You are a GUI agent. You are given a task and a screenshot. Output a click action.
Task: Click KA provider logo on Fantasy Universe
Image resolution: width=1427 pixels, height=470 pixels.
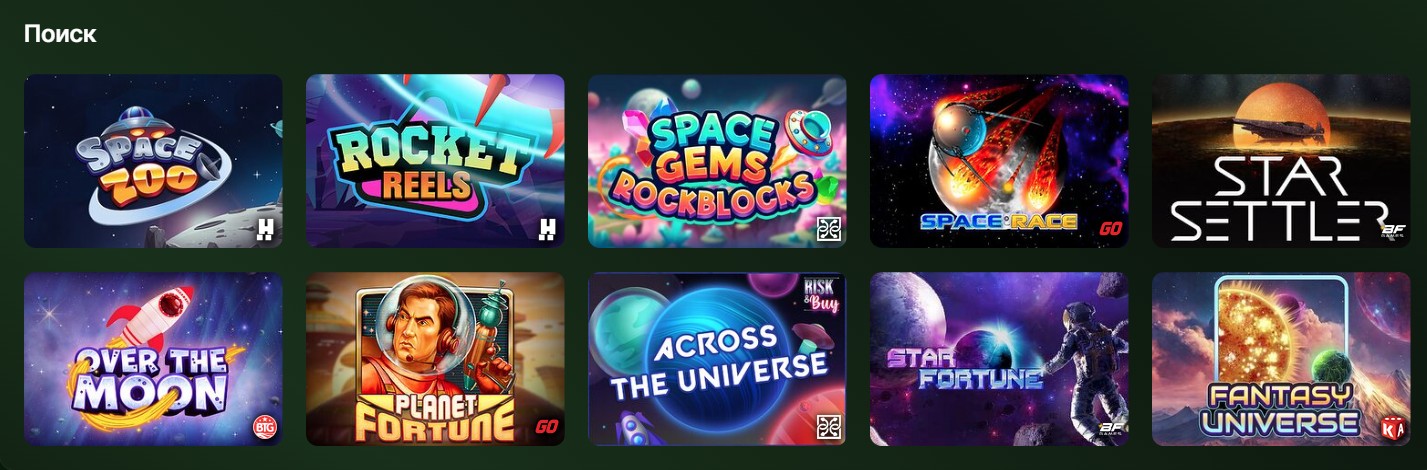pos(1392,427)
